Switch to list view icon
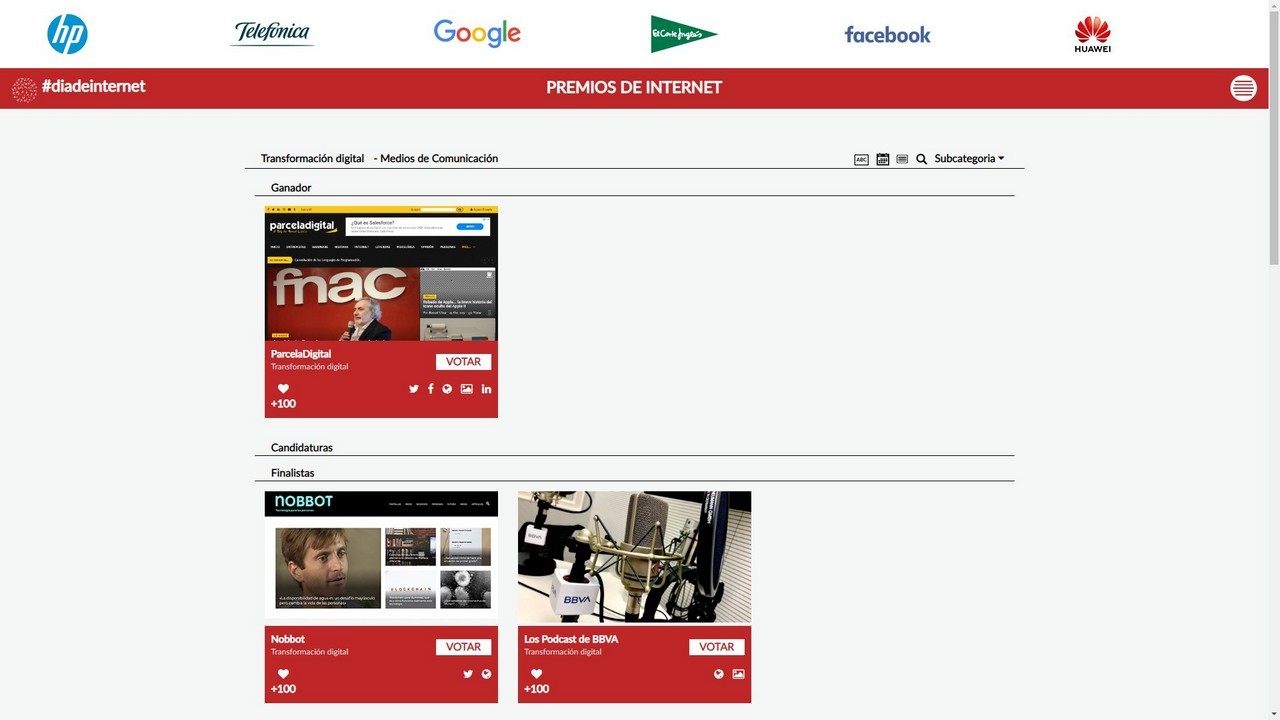Screen dimensions: 1280x720 [x=902, y=159]
